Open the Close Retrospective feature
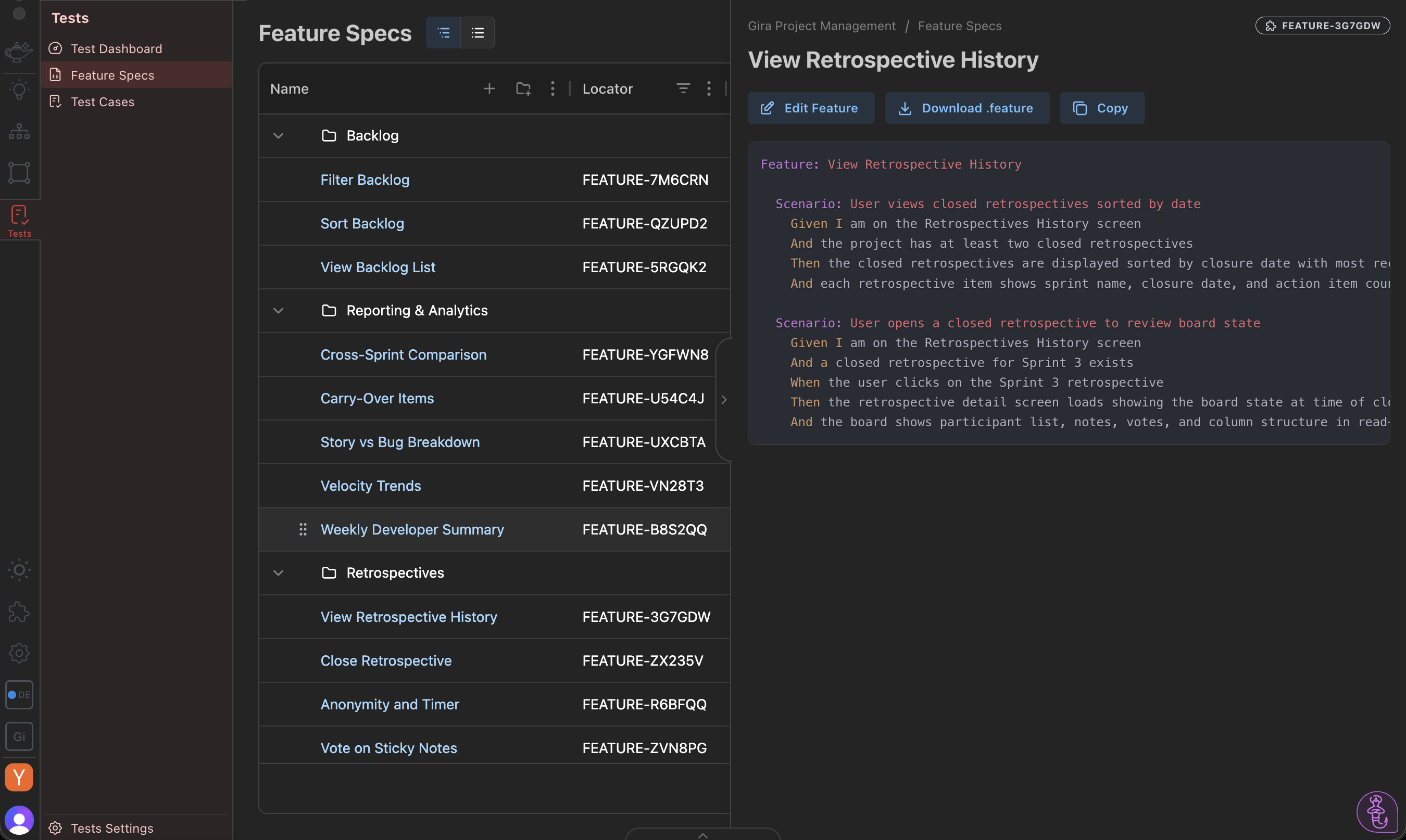 [x=386, y=660]
